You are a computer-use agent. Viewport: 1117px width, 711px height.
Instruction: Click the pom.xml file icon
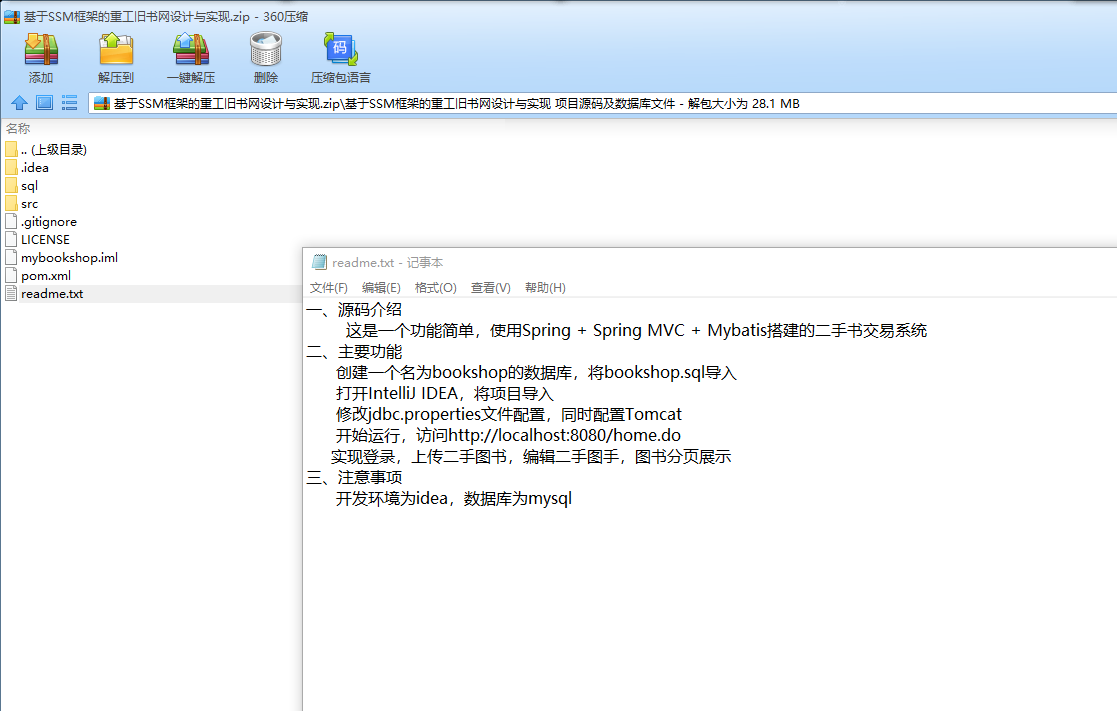click(11, 275)
